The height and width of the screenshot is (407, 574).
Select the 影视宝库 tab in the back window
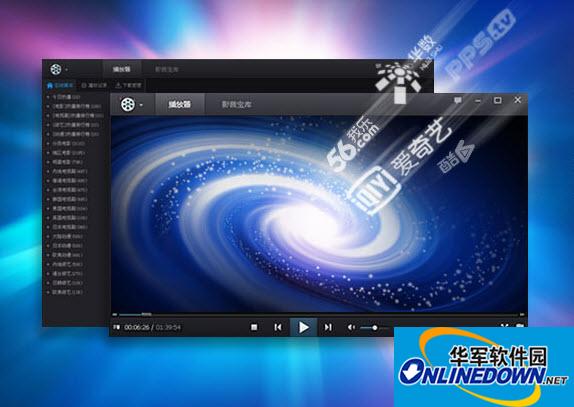click(x=167, y=69)
